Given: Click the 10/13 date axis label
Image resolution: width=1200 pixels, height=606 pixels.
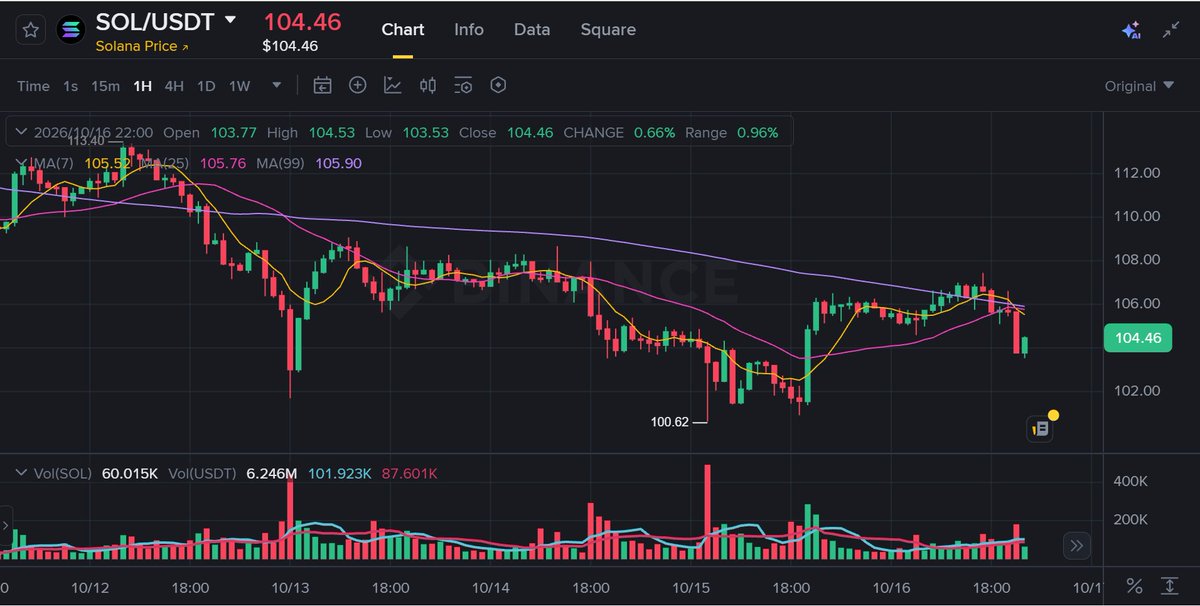Looking at the screenshot, I should 290,587.
